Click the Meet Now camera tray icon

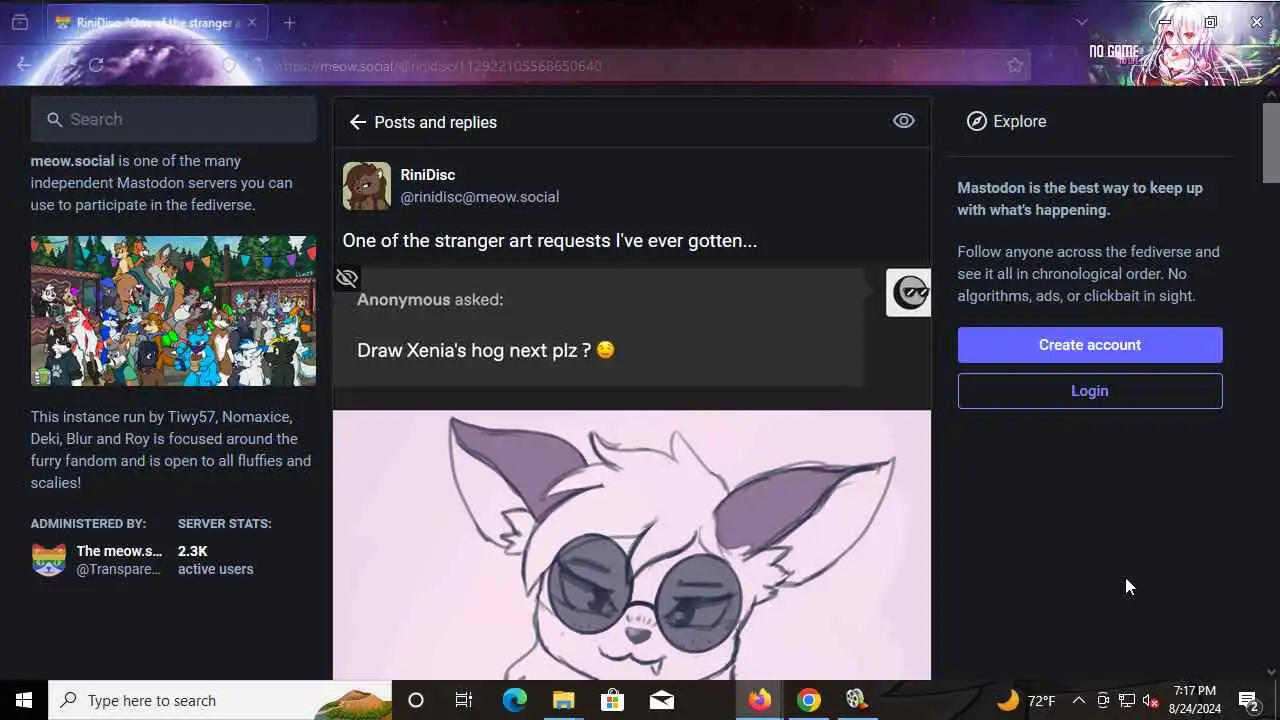pos(1103,700)
